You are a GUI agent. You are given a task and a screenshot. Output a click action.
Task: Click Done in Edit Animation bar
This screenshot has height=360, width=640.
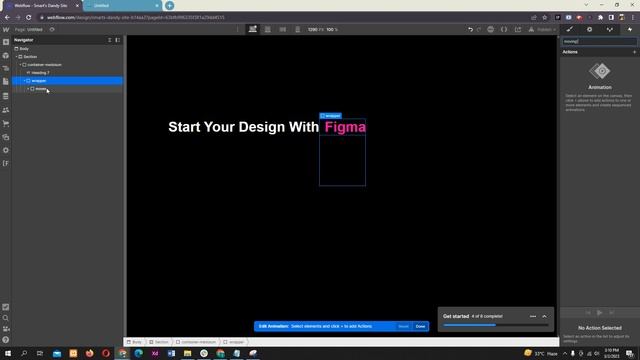click(x=420, y=327)
